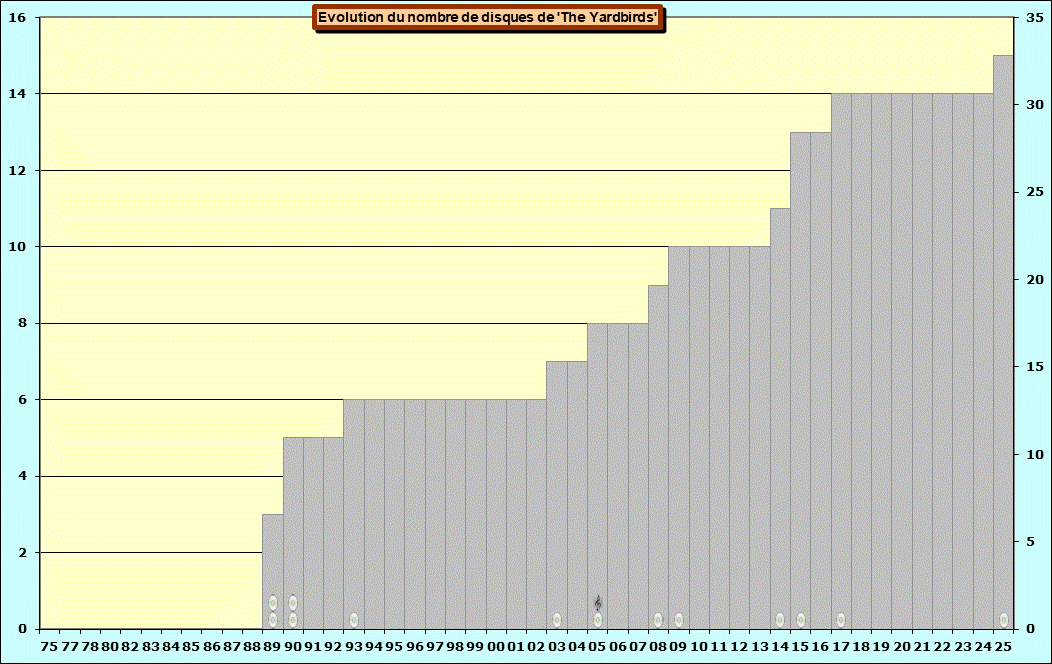Click the lower disc icon in the 89 bar
Viewport: 1052px width, 664px height.
pos(272,620)
